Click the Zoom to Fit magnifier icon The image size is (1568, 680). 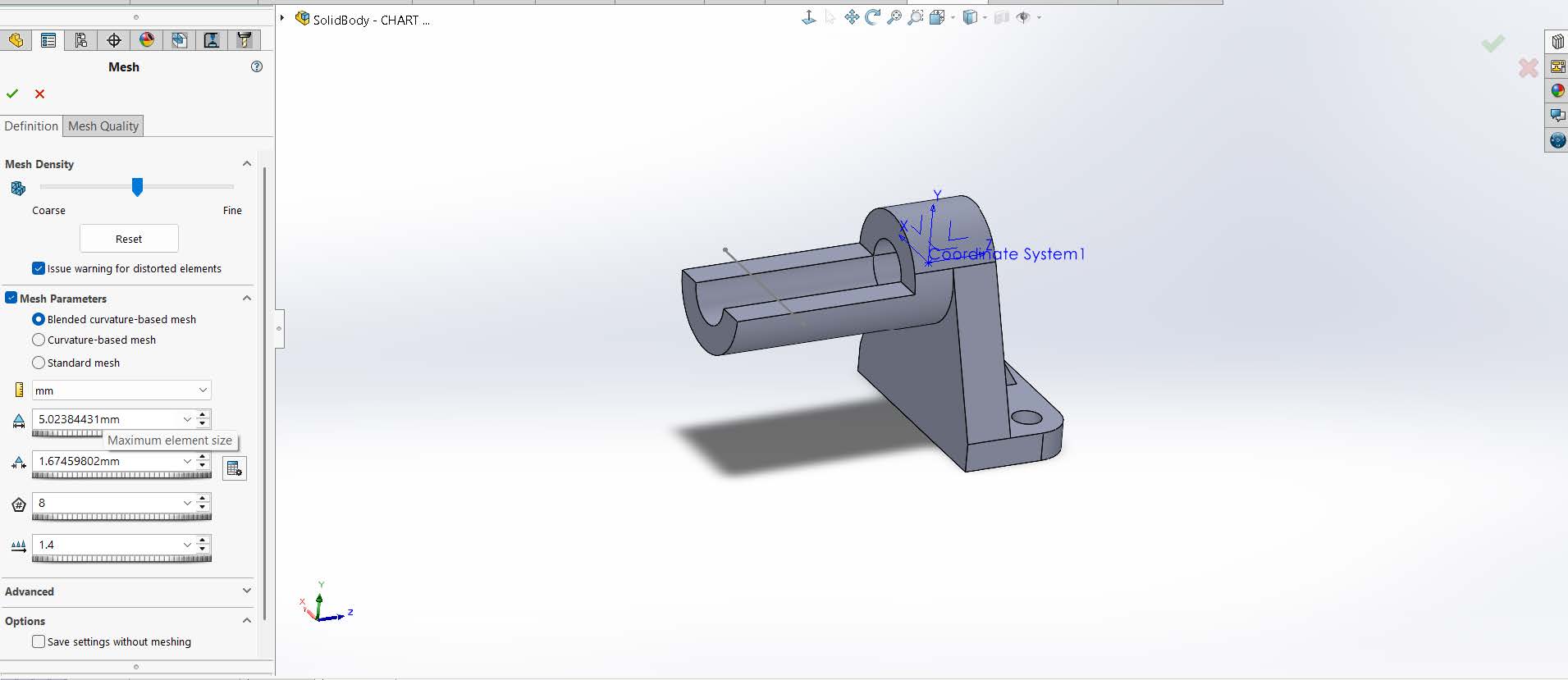click(894, 17)
